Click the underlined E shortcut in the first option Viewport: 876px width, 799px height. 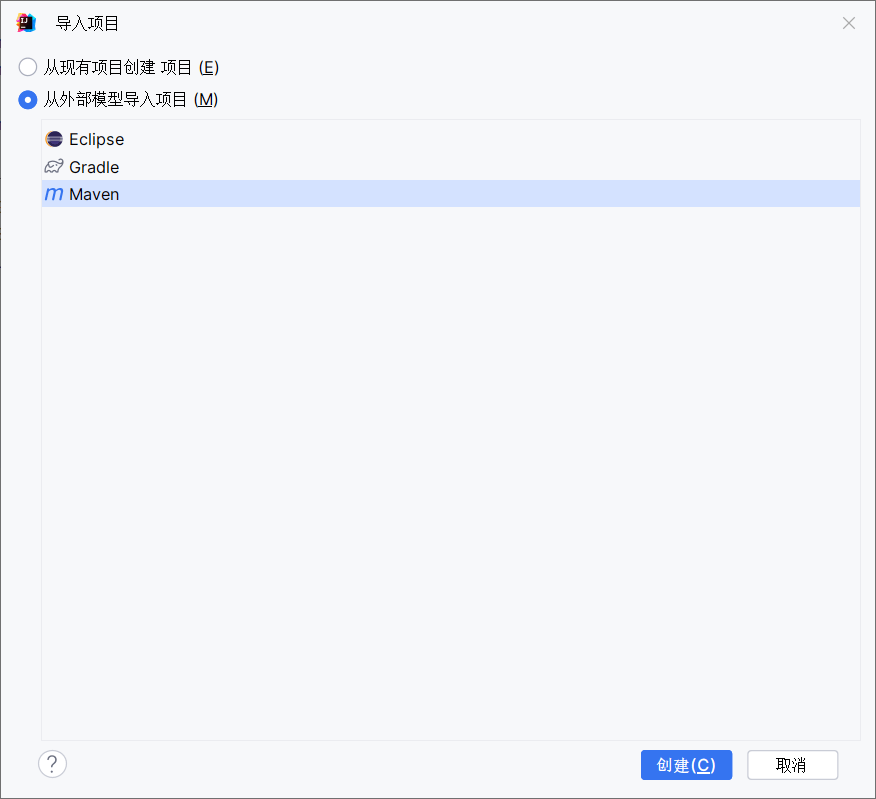pyautogui.click(x=210, y=67)
